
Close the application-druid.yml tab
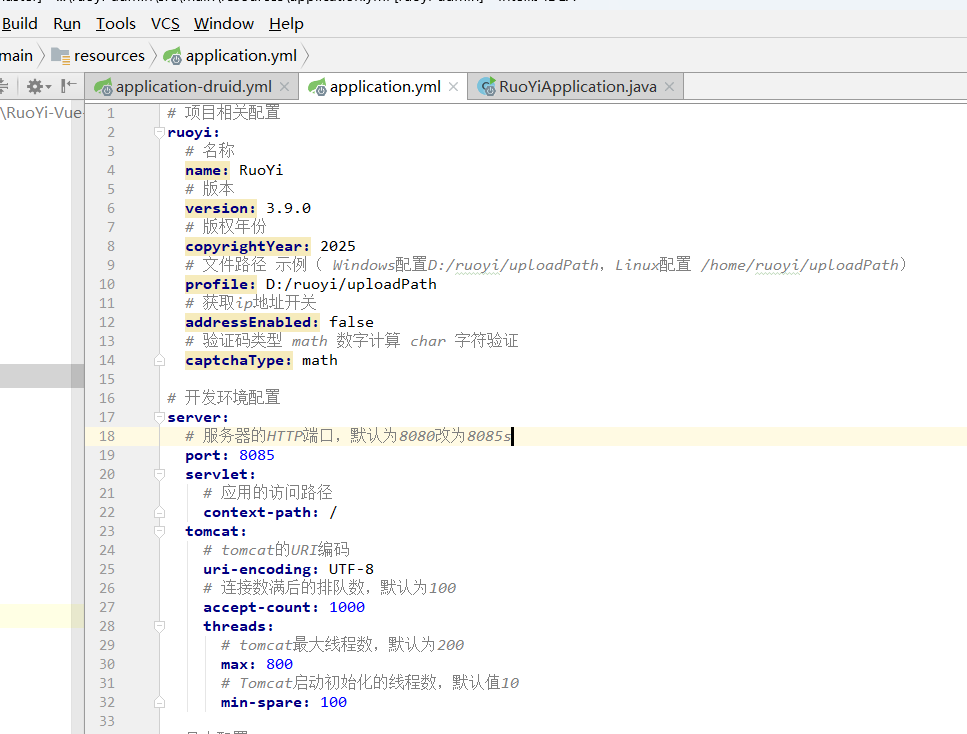[x=284, y=87]
